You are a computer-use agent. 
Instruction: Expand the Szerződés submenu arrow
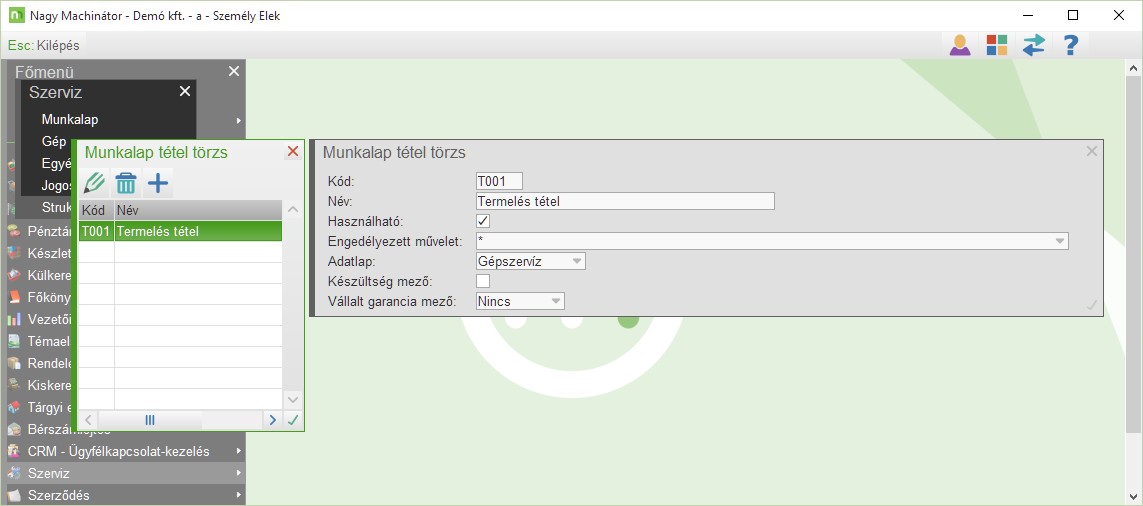(x=238, y=496)
